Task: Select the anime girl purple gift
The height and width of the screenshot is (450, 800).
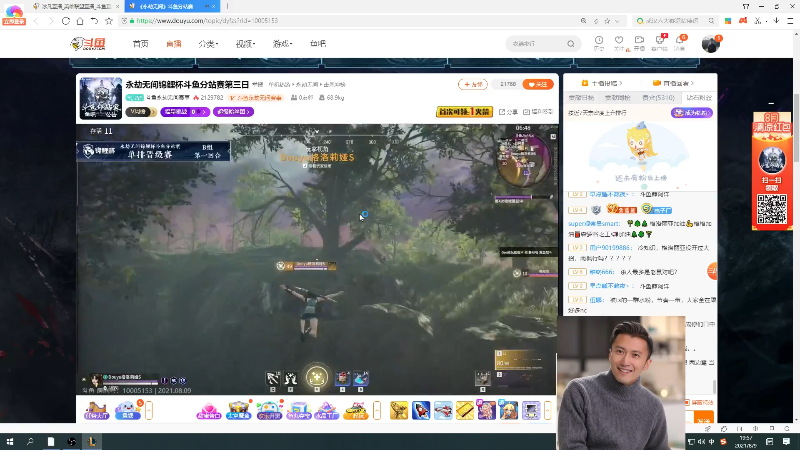Action: (487, 410)
